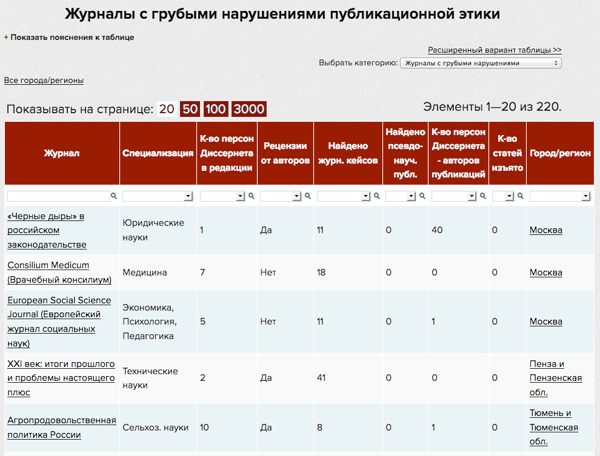This screenshot has height=456, width=600.
Task: Click the Все города/регионы link
Action: tap(44, 80)
